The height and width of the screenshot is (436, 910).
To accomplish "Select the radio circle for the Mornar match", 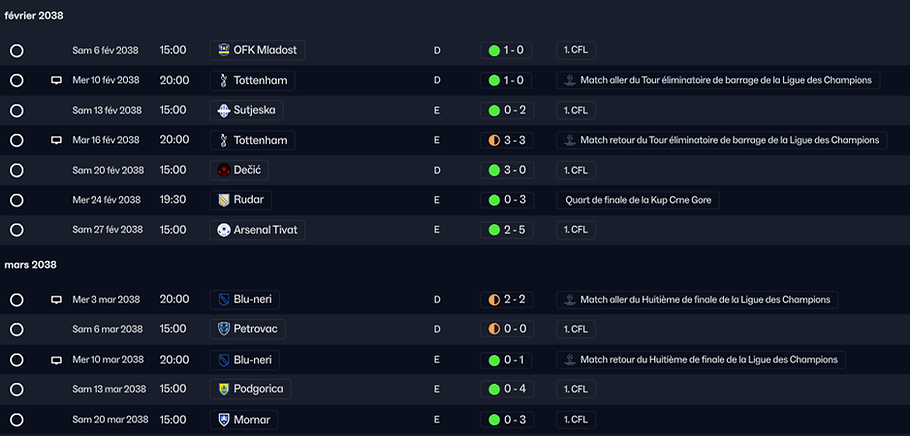I will point(17,419).
